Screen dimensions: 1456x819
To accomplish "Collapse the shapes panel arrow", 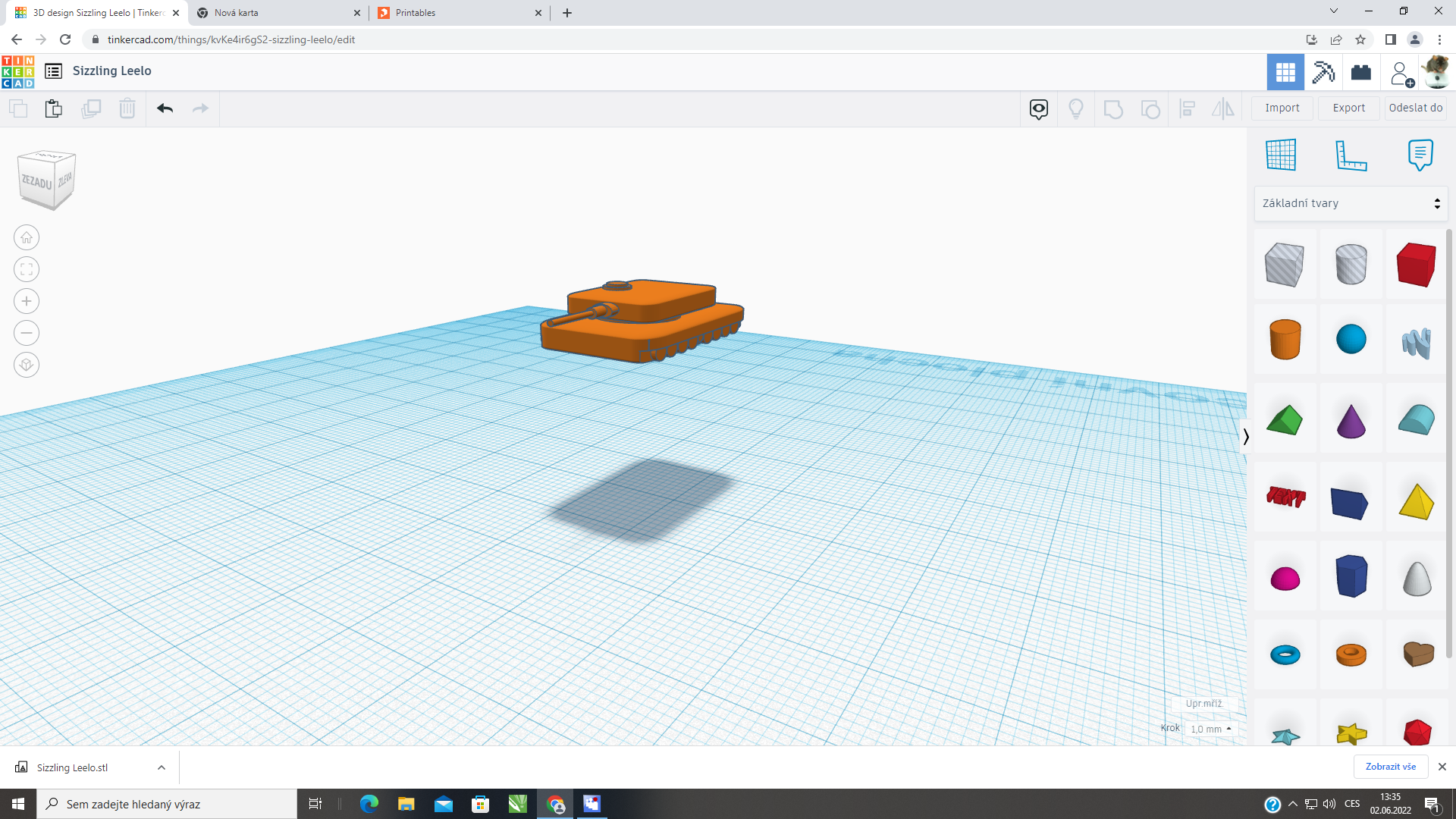I will pos(1245,436).
